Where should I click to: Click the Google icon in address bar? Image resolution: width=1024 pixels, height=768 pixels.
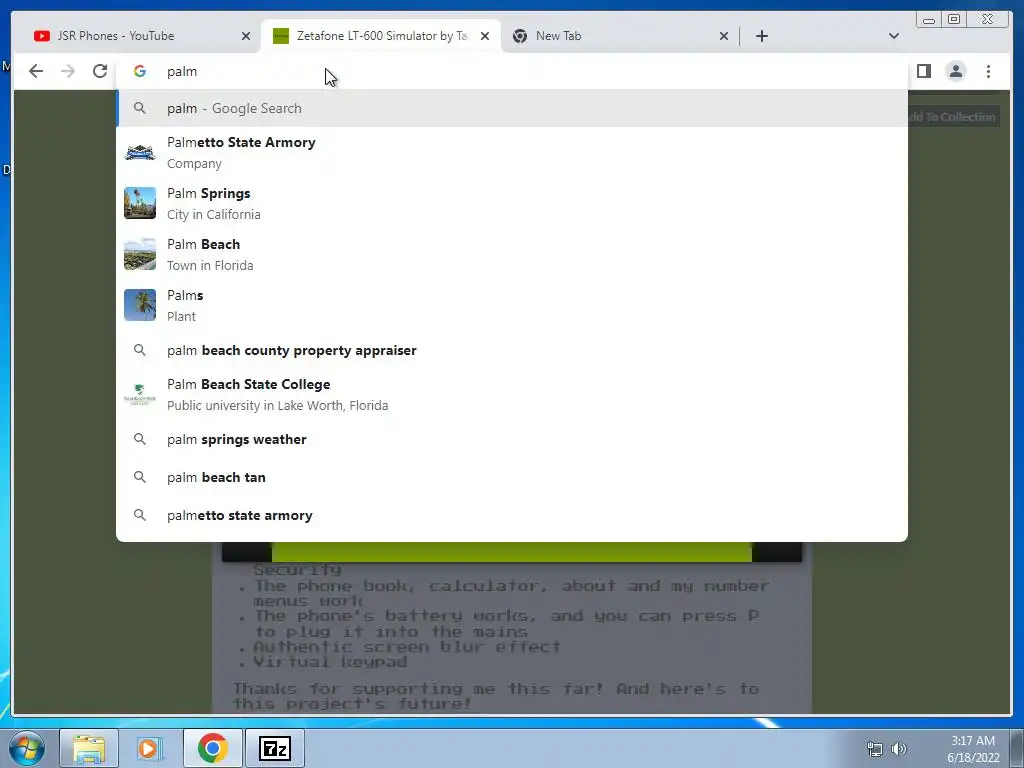(x=140, y=71)
